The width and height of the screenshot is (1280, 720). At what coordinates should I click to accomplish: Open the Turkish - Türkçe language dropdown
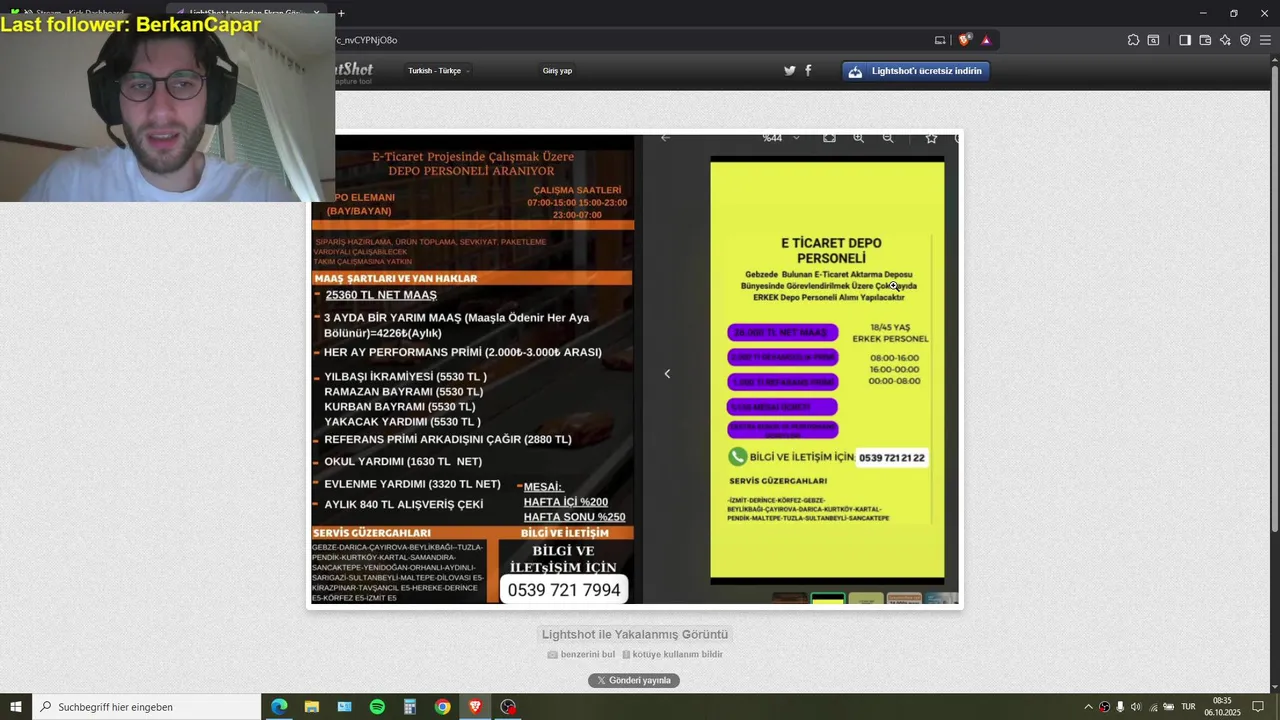(x=439, y=71)
